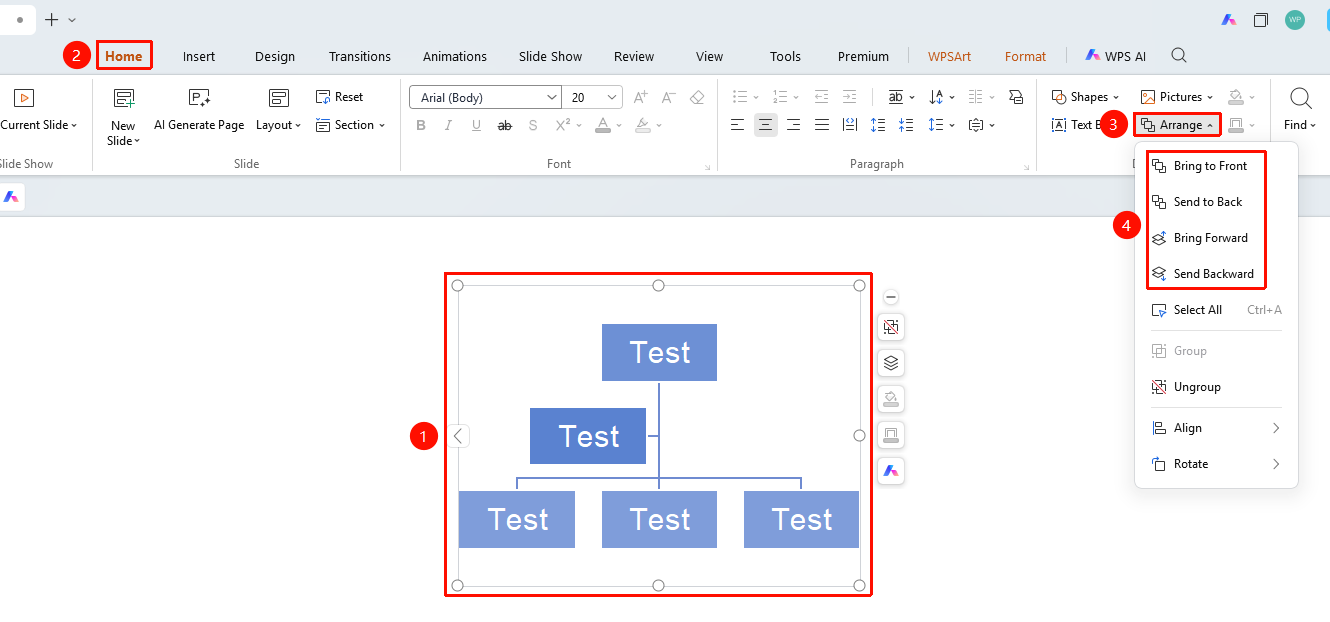Collapse the open Arrange dropdown button
The width and height of the screenshot is (1330, 622).
click(x=1177, y=125)
